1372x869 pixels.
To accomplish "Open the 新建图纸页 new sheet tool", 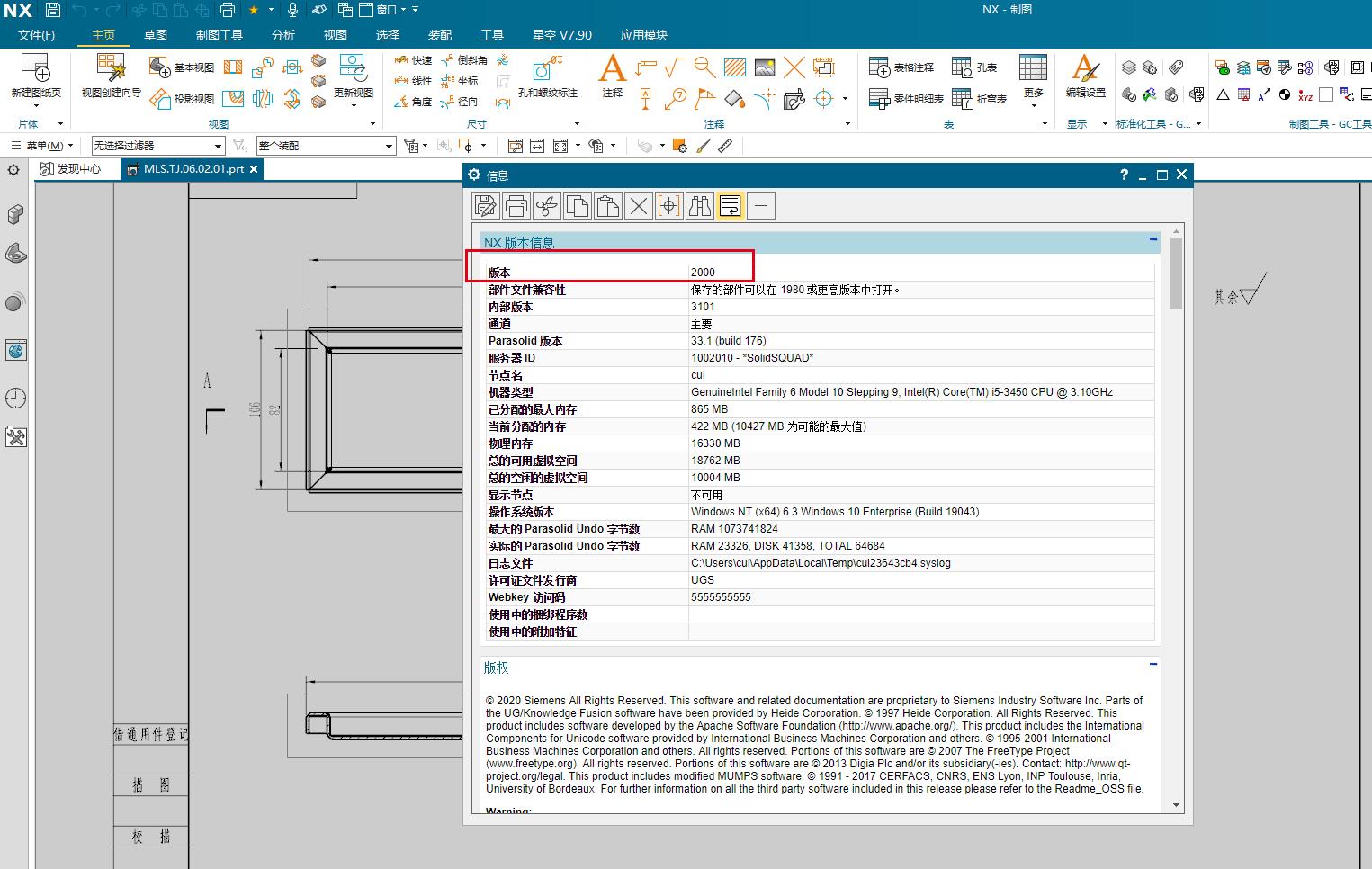I will click(x=36, y=76).
